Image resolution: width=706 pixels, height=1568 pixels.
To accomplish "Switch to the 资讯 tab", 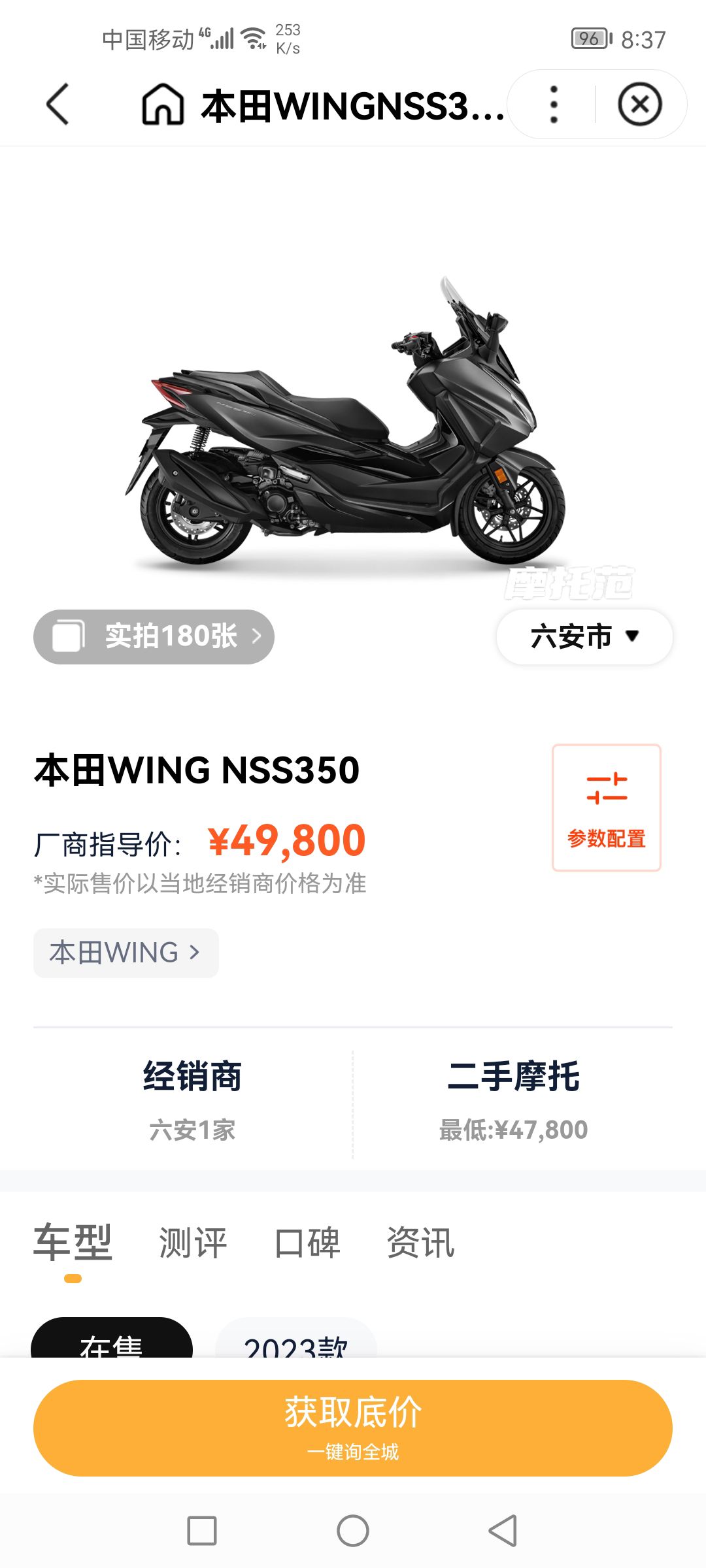I will point(420,1242).
